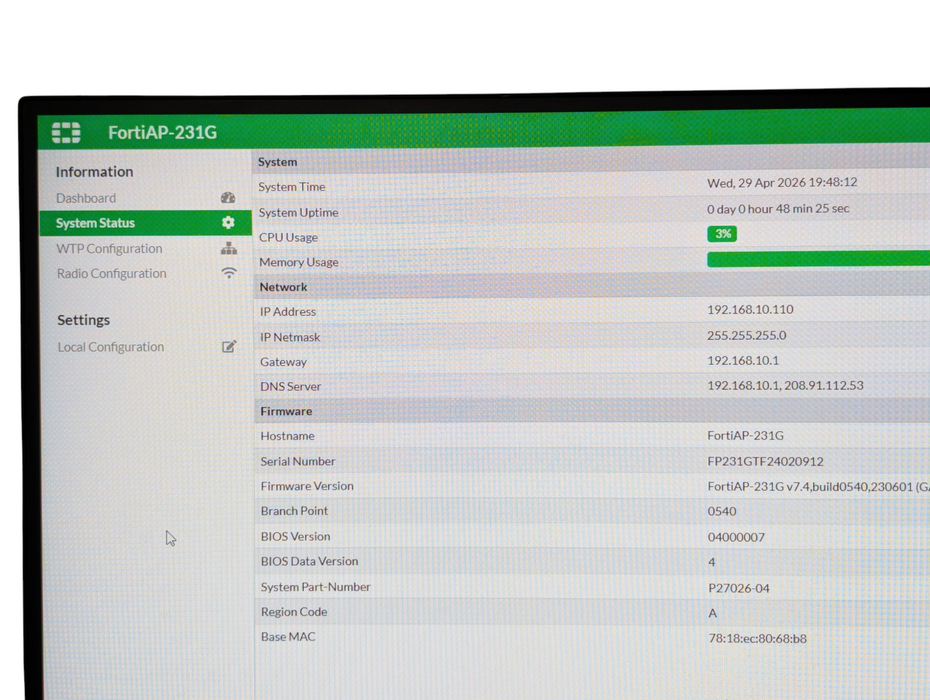Screen dimensions: 930x700
Task: Click the System section header
Action: coord(278,162)
